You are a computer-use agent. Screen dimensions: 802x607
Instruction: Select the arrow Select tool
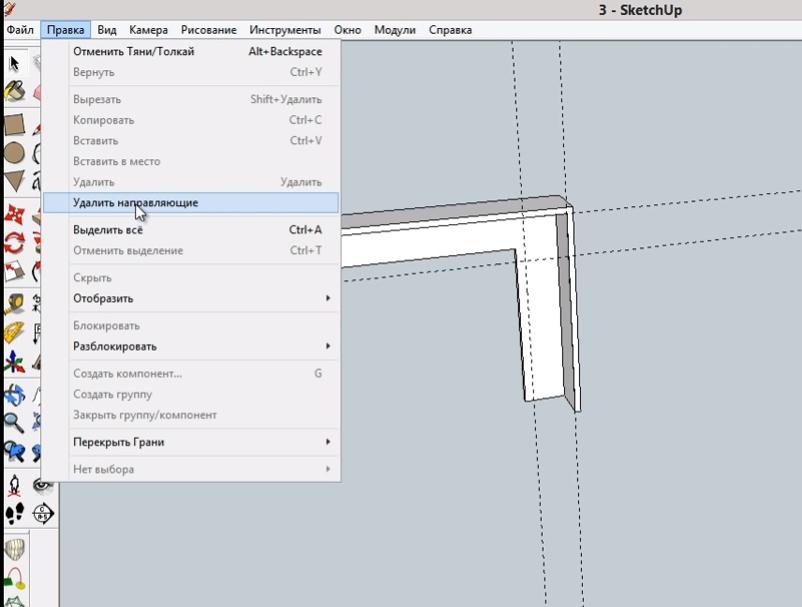coord(14,63)
